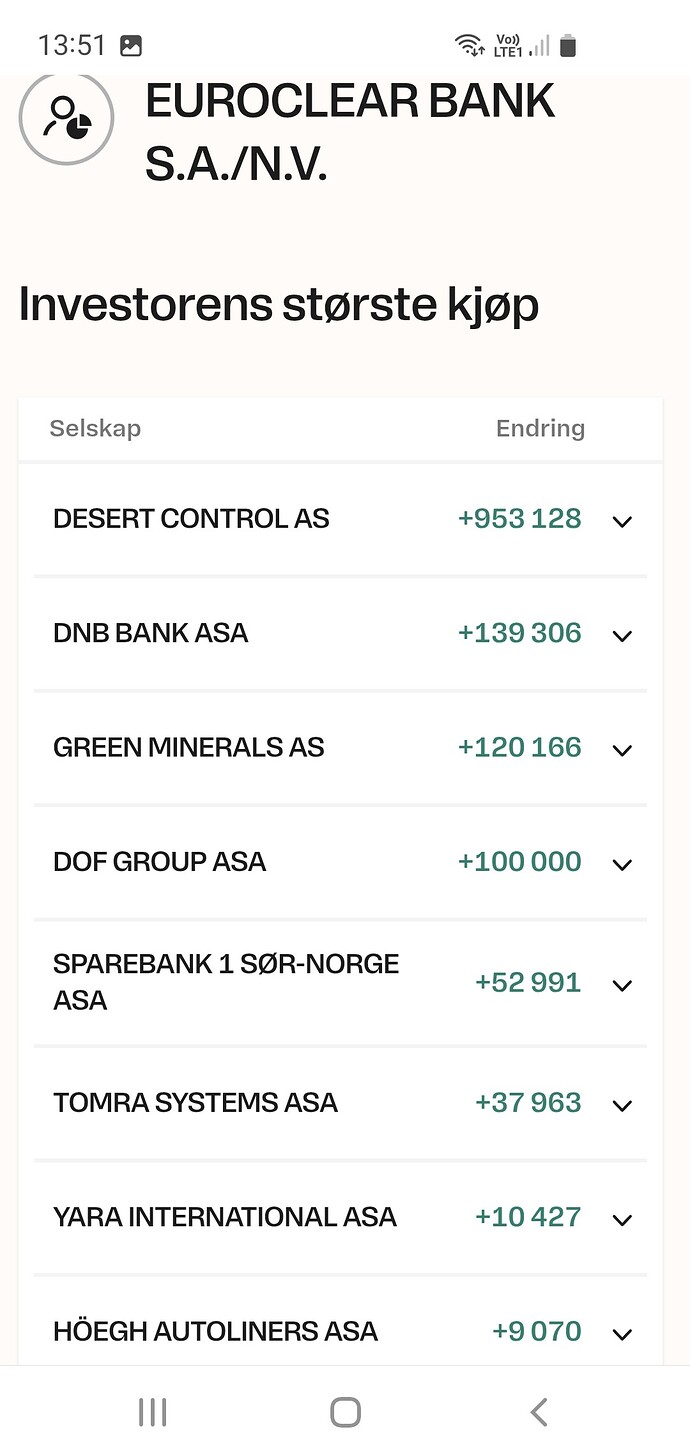Screen dimensions: 690x1456
Task: Tap the Wi-Fi status icon
Action: point(468,45)
